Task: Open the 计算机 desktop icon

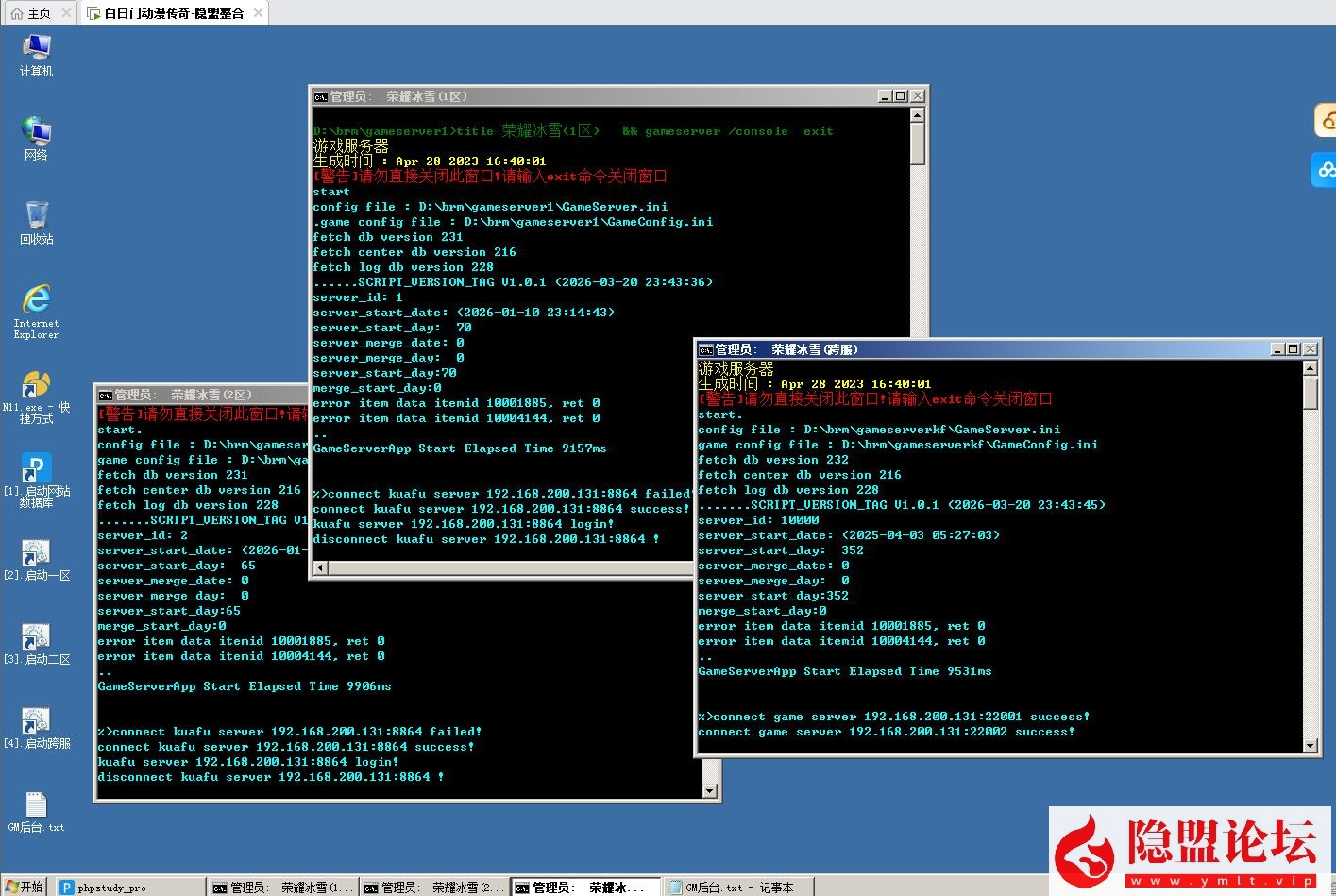Action: 36,48
